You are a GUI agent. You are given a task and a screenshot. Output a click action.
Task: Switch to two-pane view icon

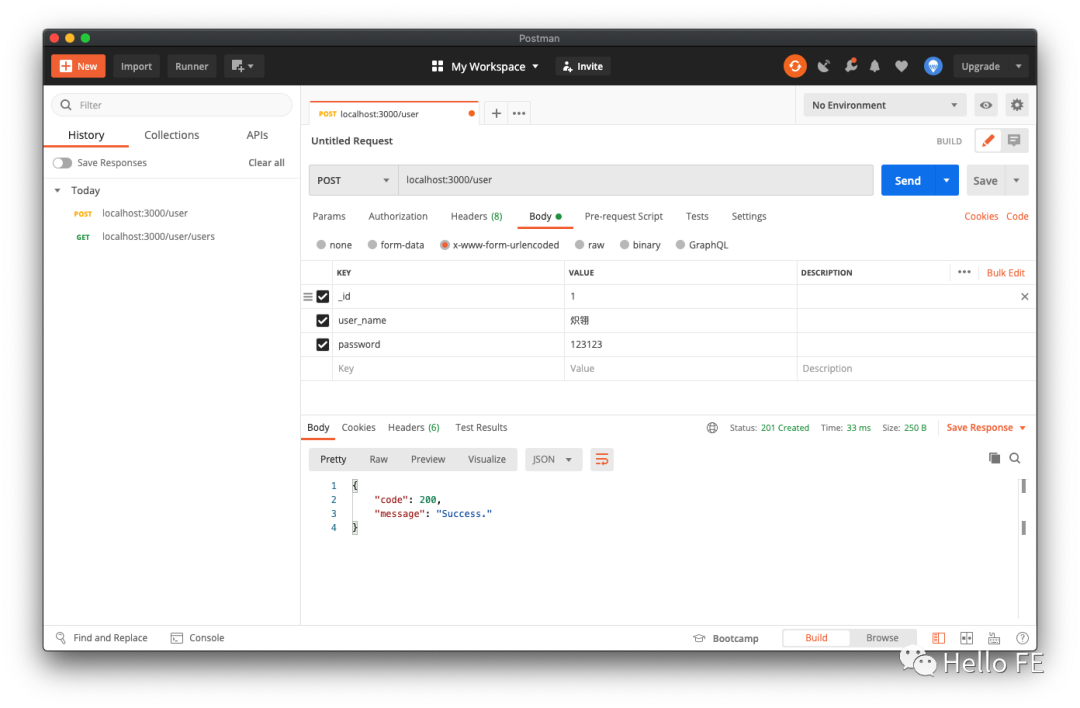(966, 638)
